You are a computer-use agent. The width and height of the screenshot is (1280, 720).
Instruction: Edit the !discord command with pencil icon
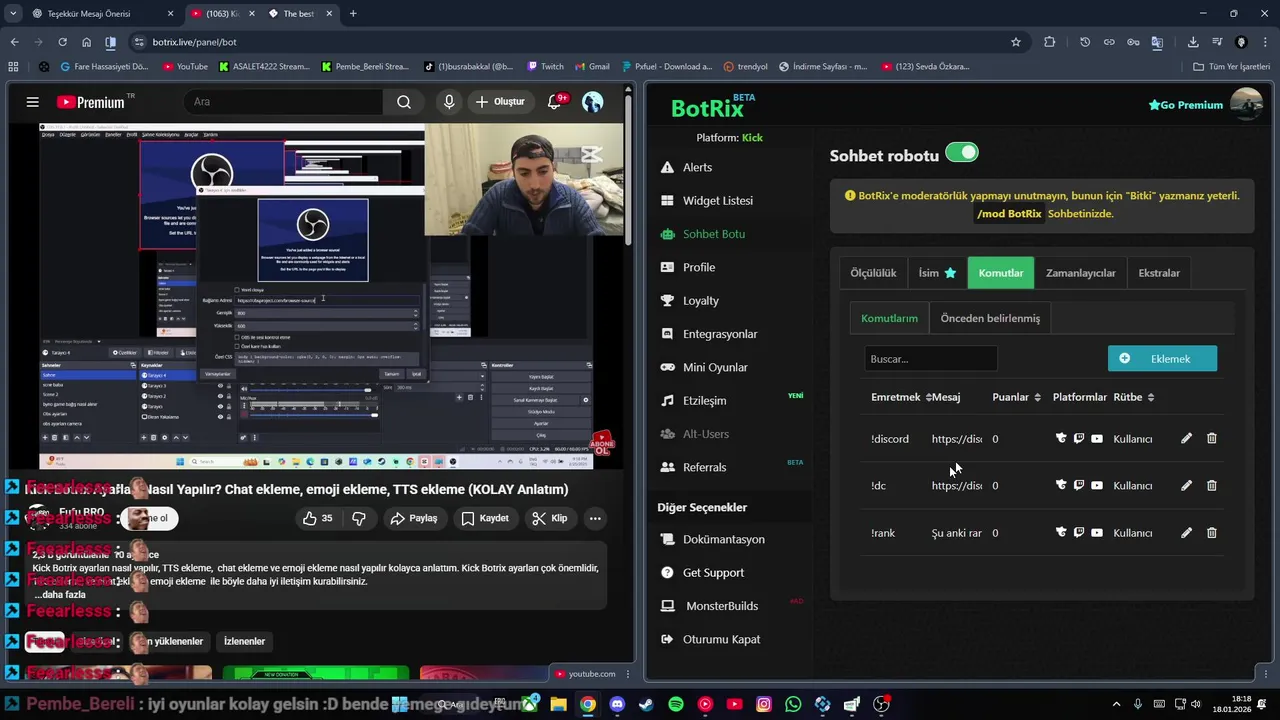pyautogui.click(x=1186, y=438)
